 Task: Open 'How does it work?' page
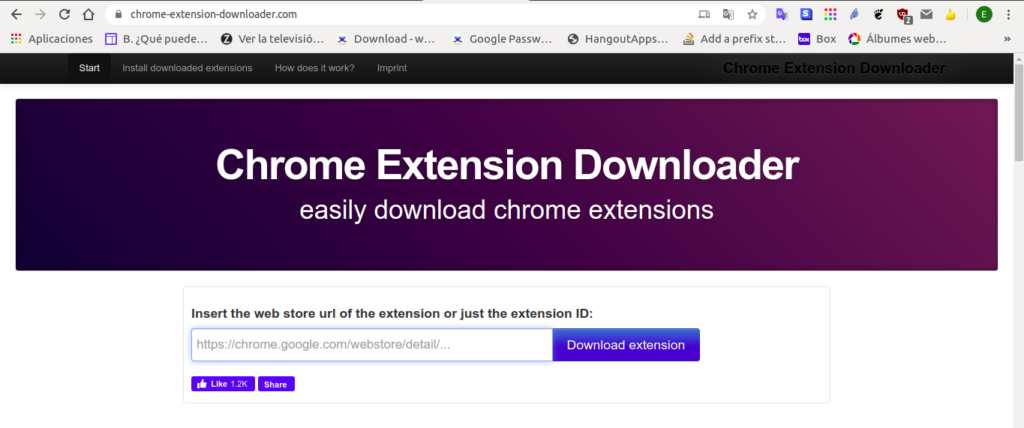(315, 68)
